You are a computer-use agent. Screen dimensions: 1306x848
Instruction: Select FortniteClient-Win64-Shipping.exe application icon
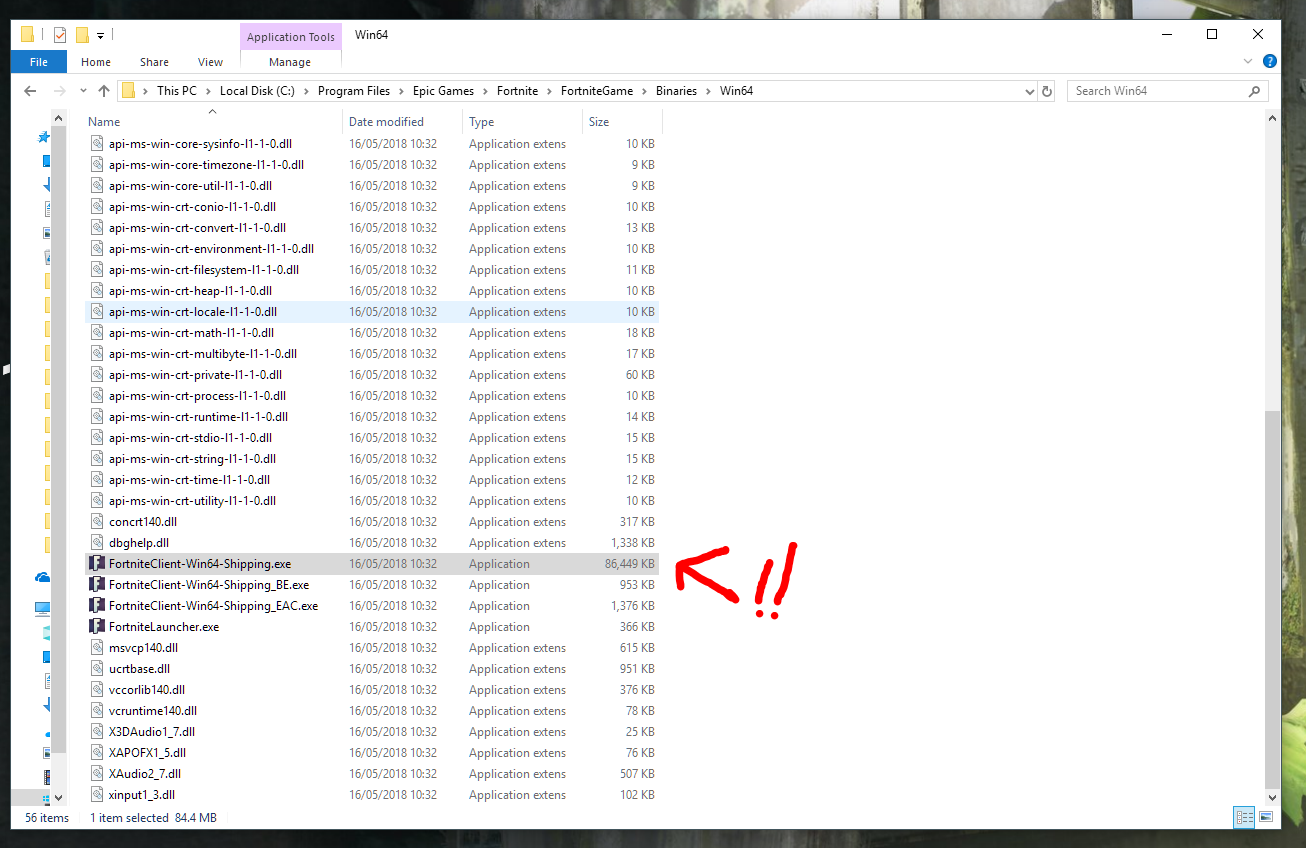[97, 563]
